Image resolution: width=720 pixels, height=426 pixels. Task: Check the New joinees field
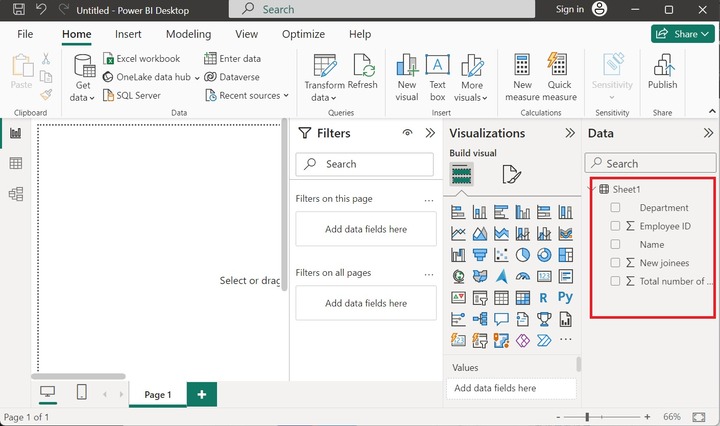(615, 263)
